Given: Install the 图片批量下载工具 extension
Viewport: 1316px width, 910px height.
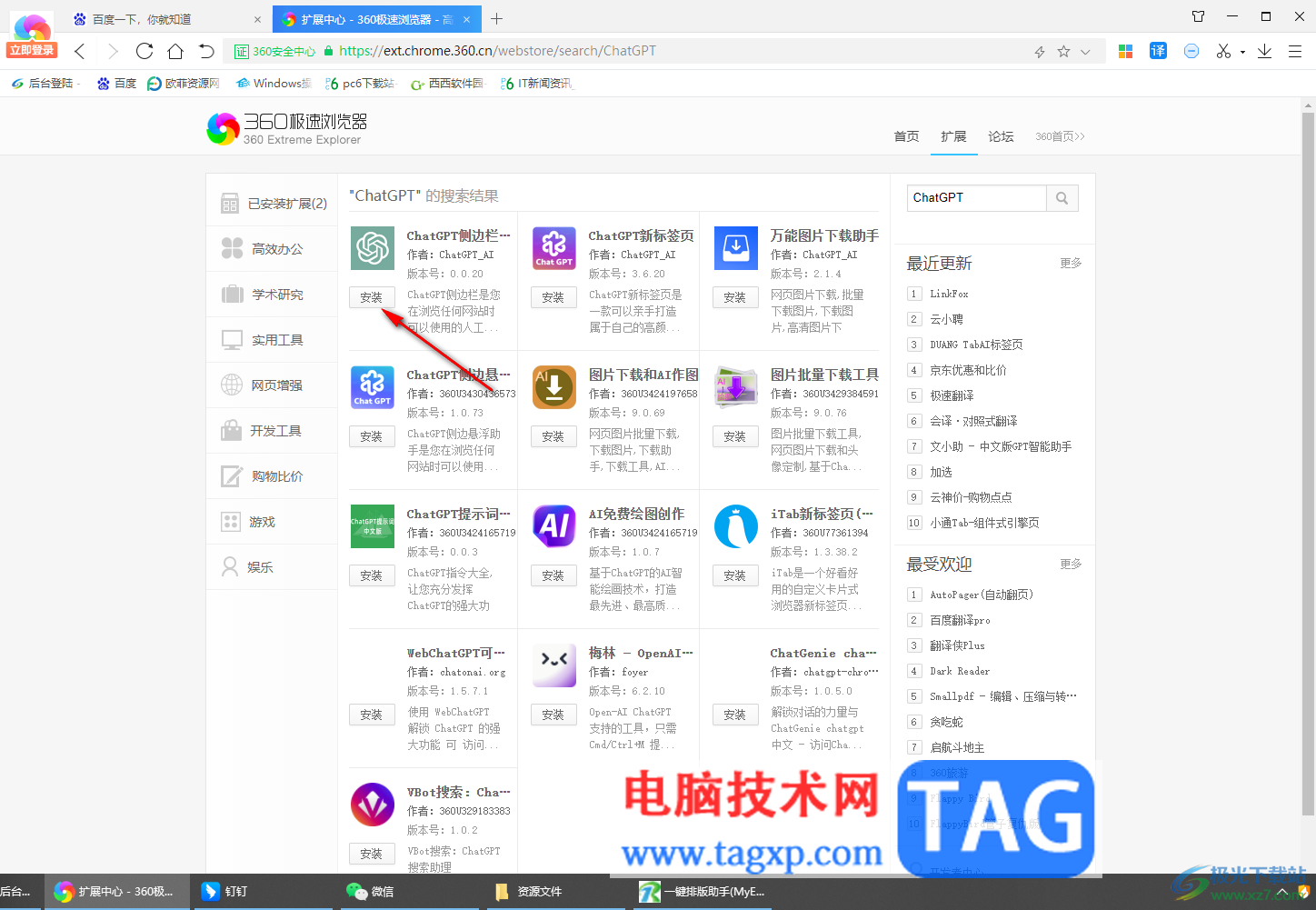Looking at the screenshot, I should [735, 436].
